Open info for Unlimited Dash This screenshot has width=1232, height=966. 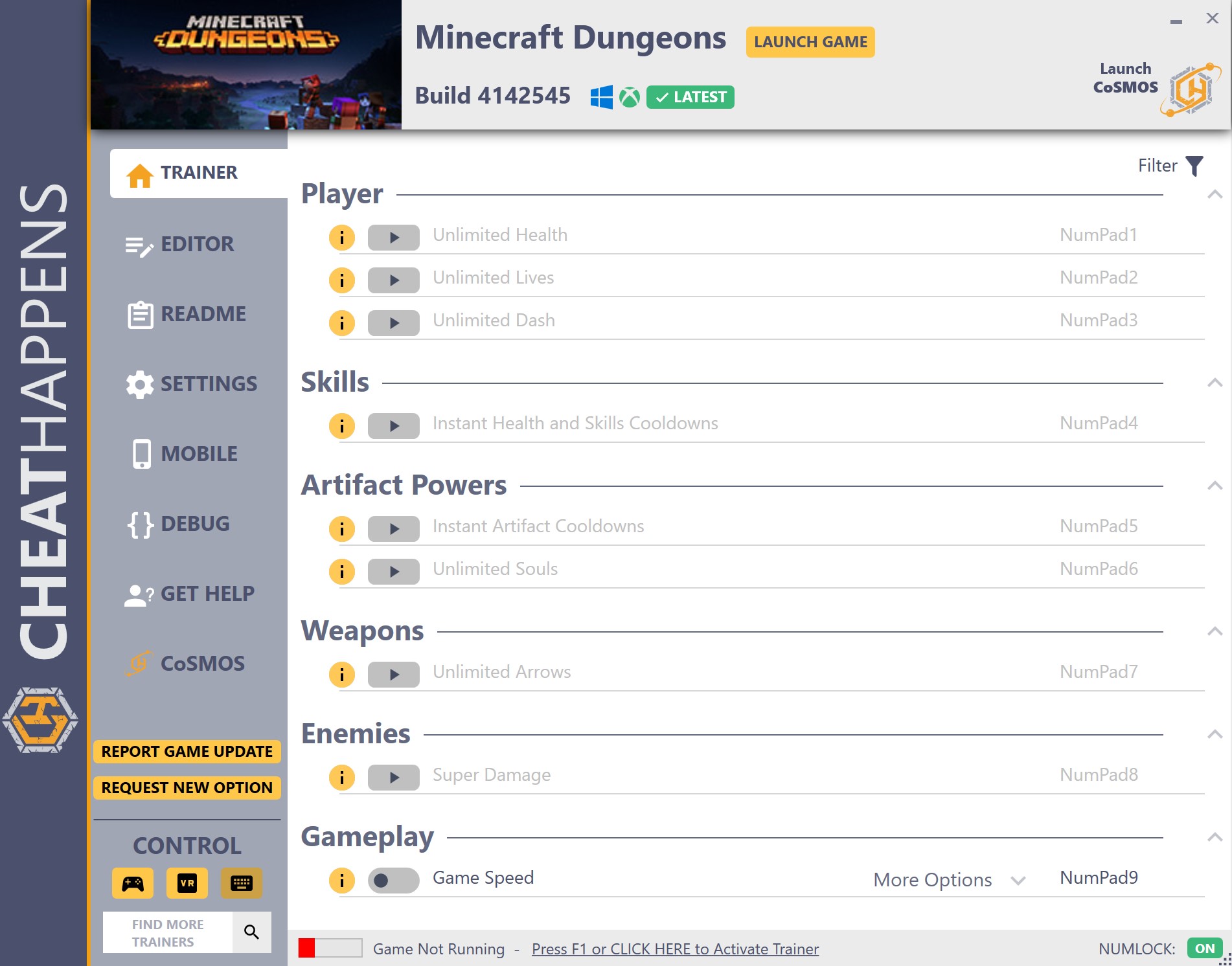342,323
